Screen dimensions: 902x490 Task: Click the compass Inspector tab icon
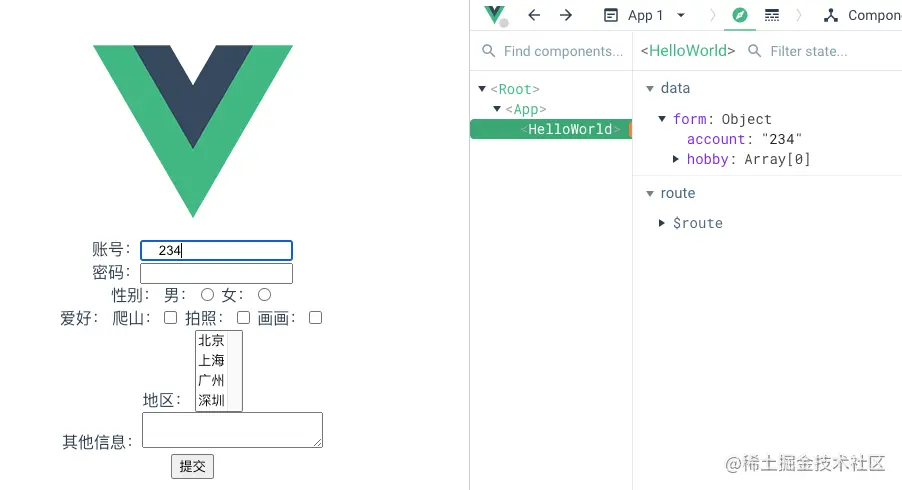coord(740,15)
